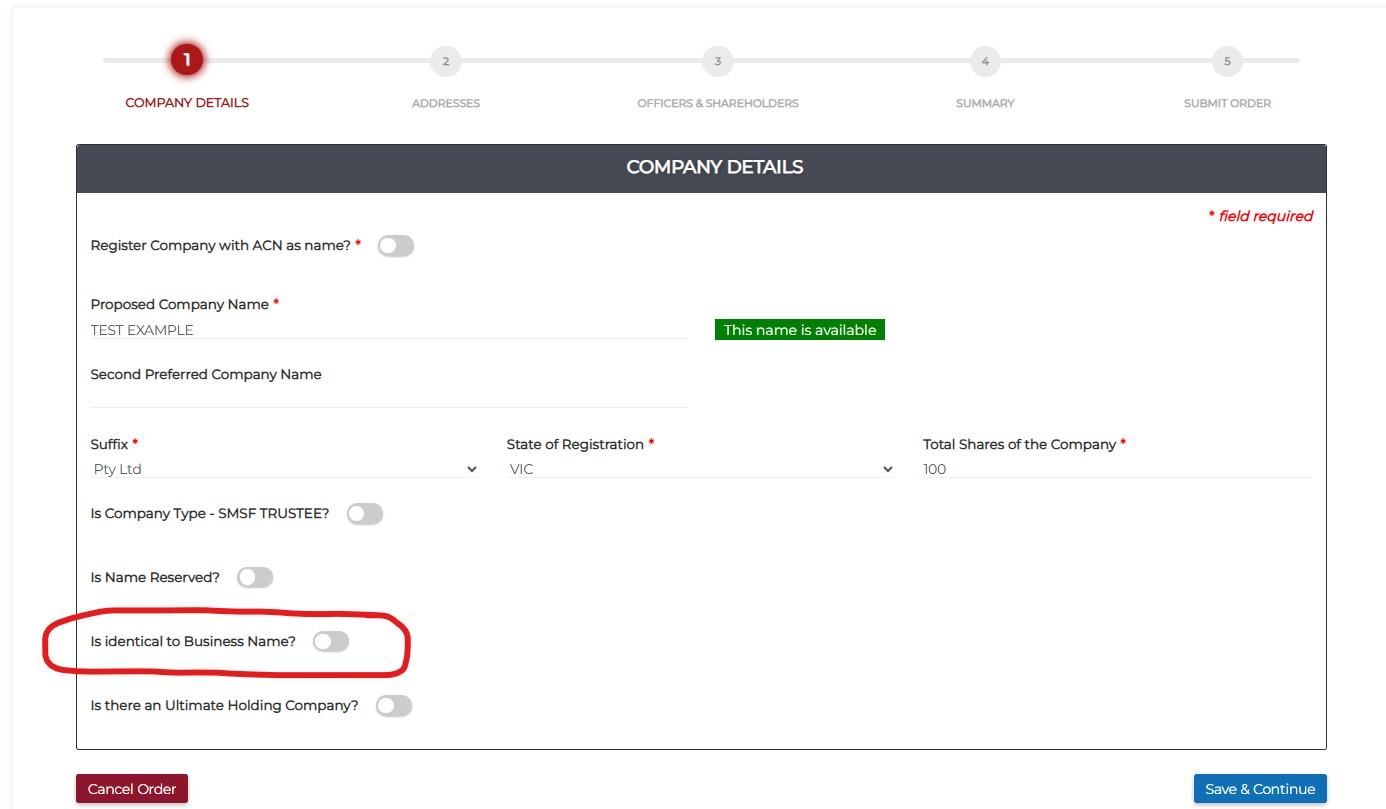Toggle Is Company Type SMSF Trustee switch

(x=365, y=514)
